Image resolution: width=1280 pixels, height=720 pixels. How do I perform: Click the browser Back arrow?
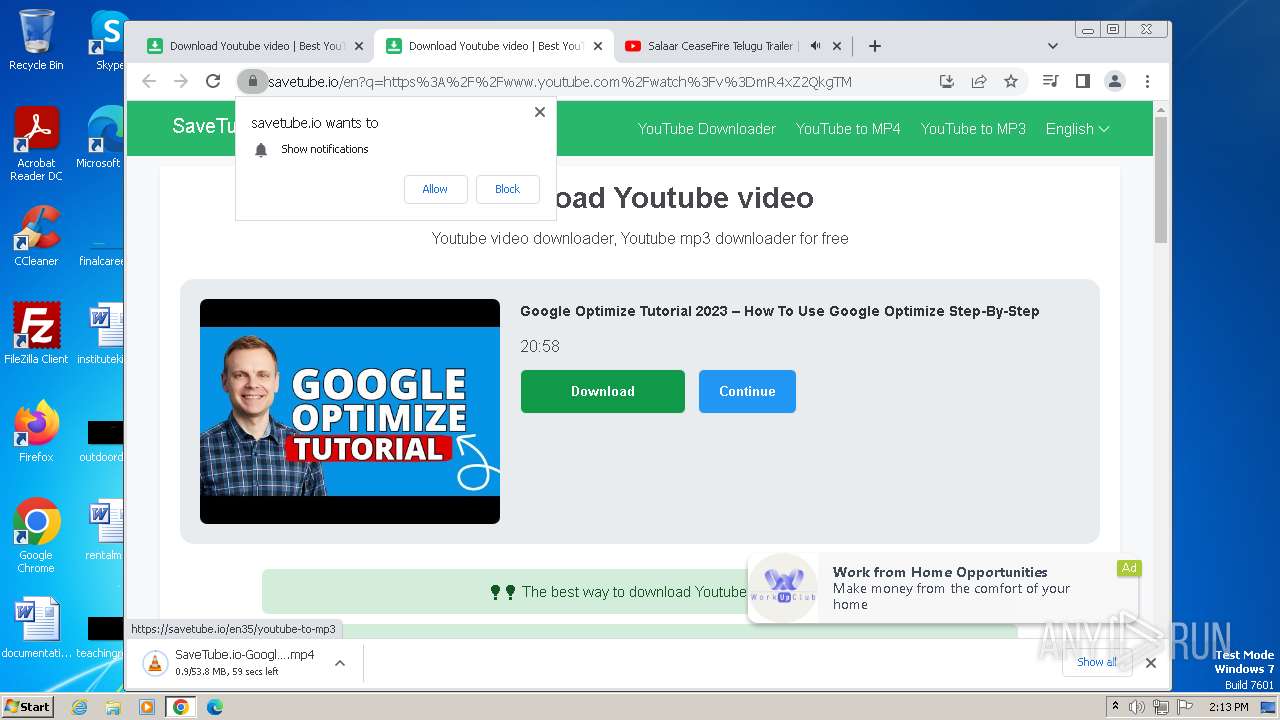point(149,81)
